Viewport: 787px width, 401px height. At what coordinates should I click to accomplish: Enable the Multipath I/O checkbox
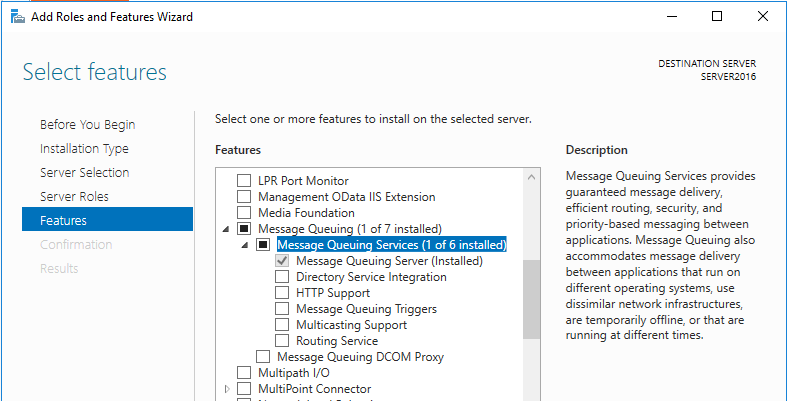[x=243, y=373]
